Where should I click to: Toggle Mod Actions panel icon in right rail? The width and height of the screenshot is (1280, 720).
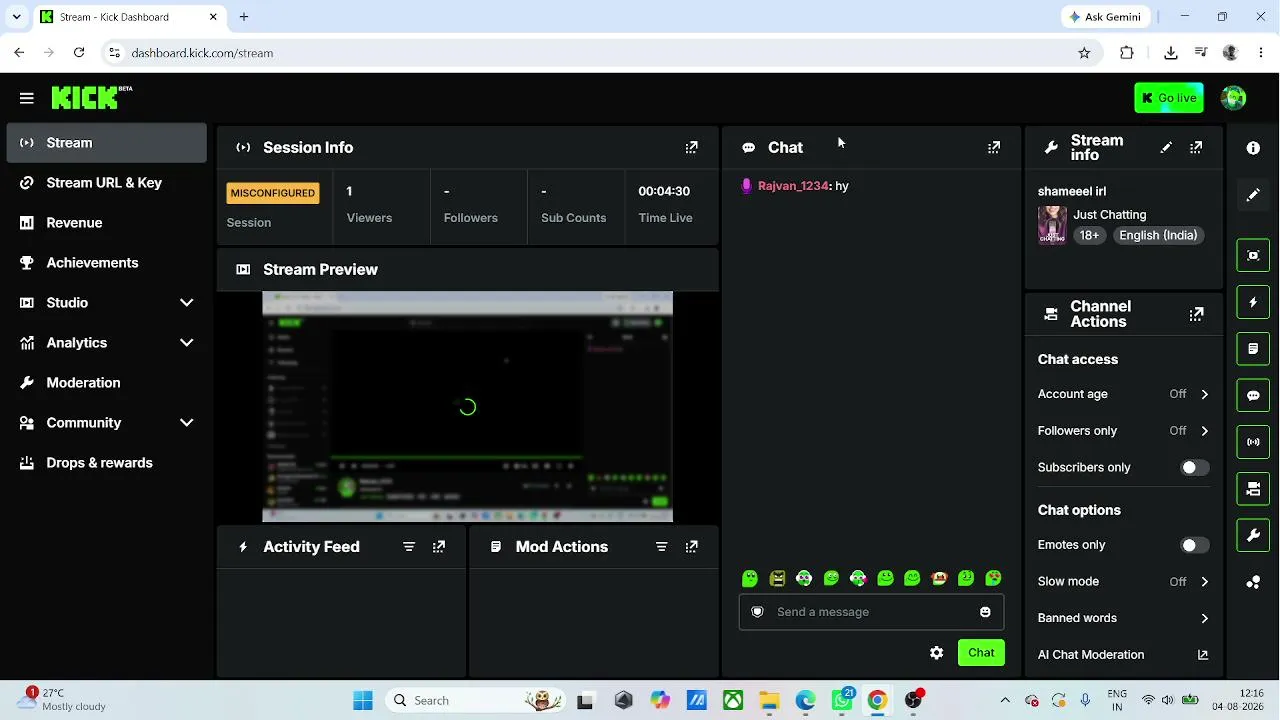click(x=1253, y=349)
